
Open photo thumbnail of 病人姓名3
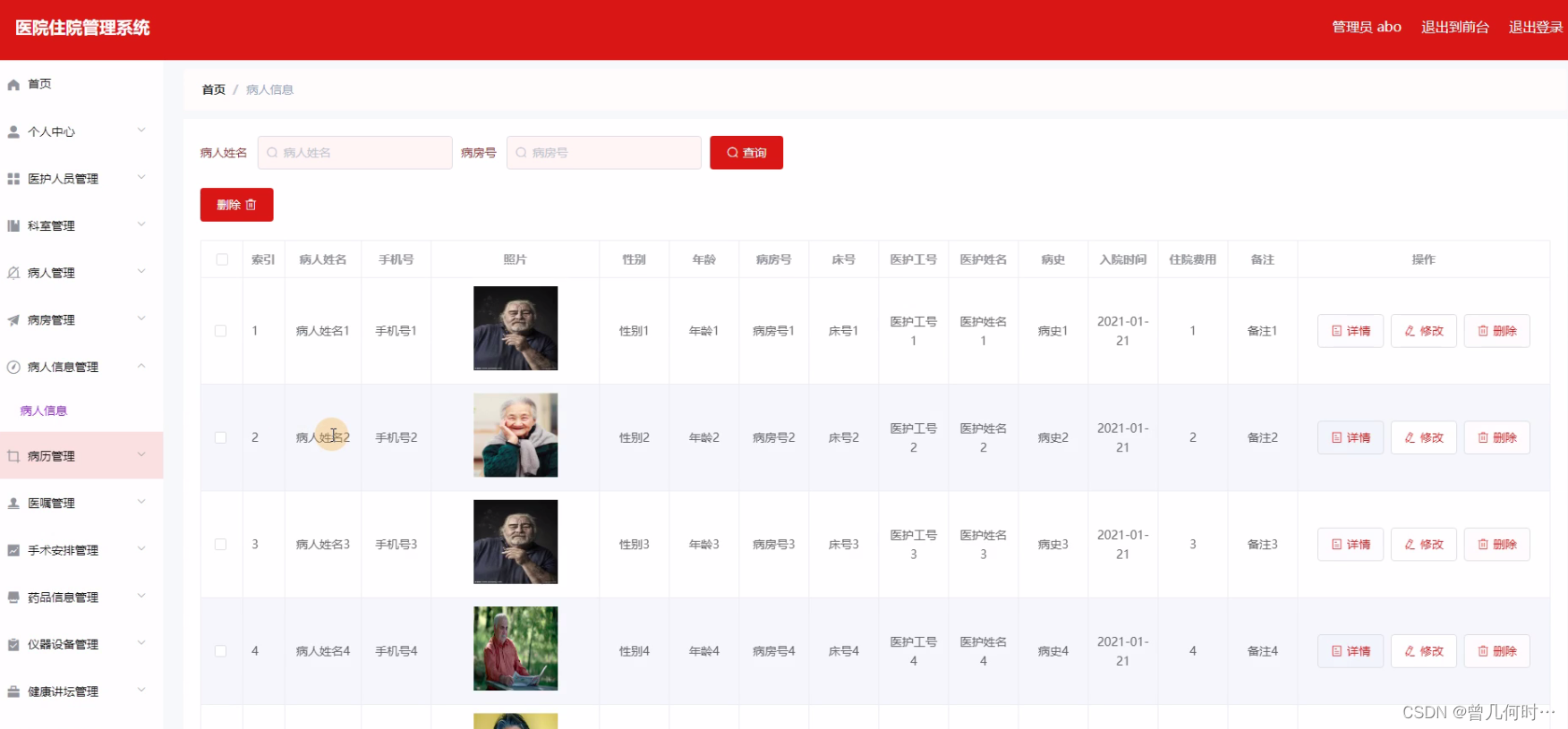(x=516, y=542)
